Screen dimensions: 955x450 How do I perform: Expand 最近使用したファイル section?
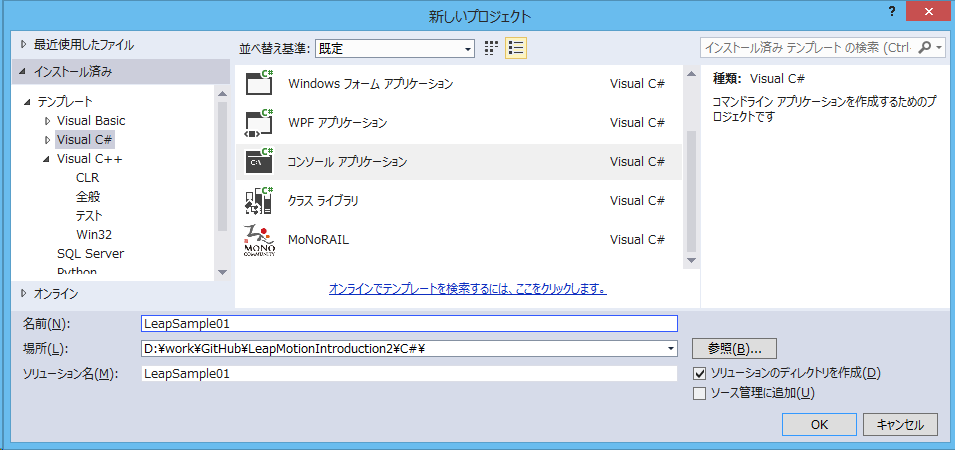pyautogui.click(x=24, y=44)
